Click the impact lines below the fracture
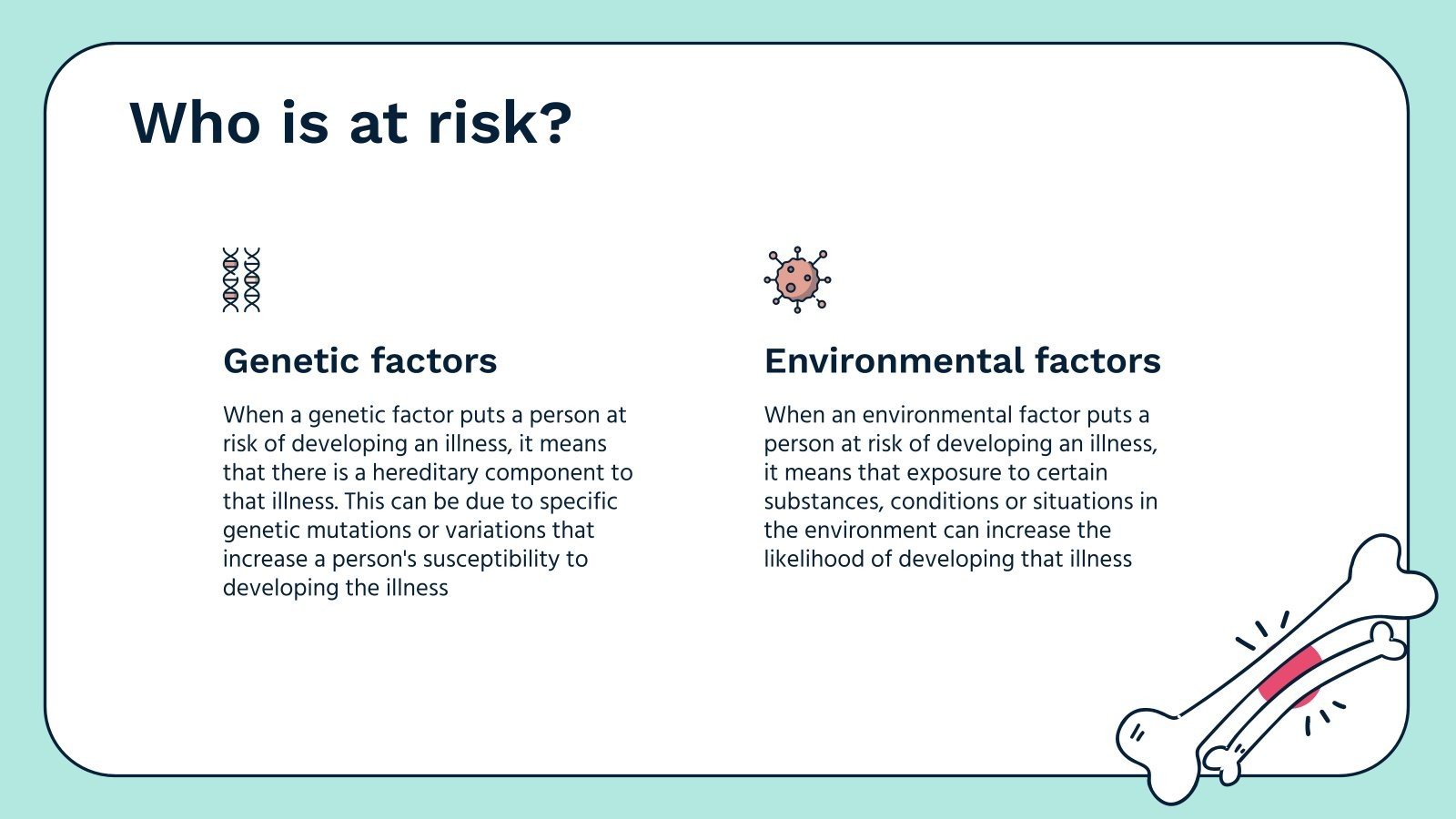This screenshot has height=819, width=1456. (x=1324, y=716)
